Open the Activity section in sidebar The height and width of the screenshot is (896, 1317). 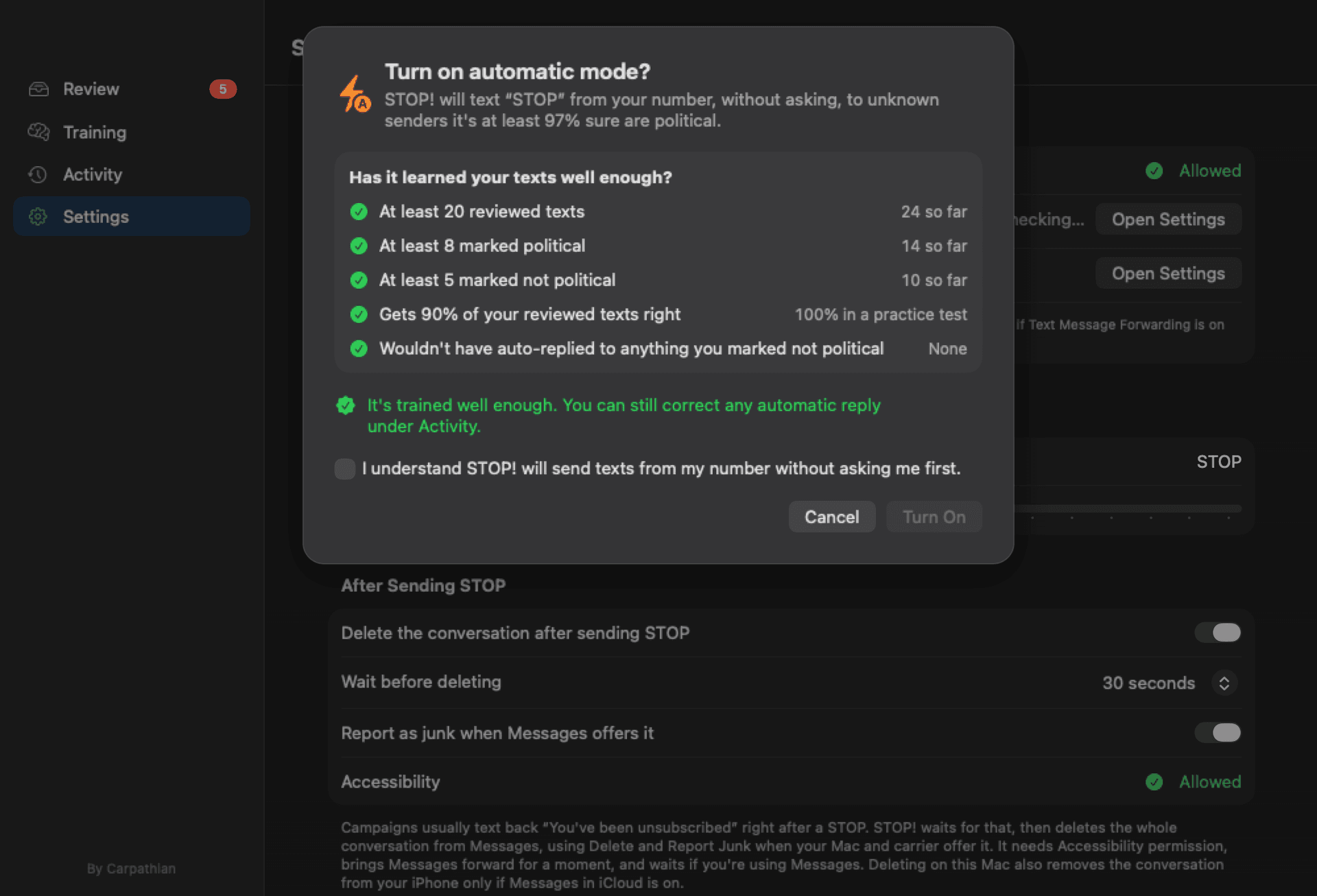(132, 174)
